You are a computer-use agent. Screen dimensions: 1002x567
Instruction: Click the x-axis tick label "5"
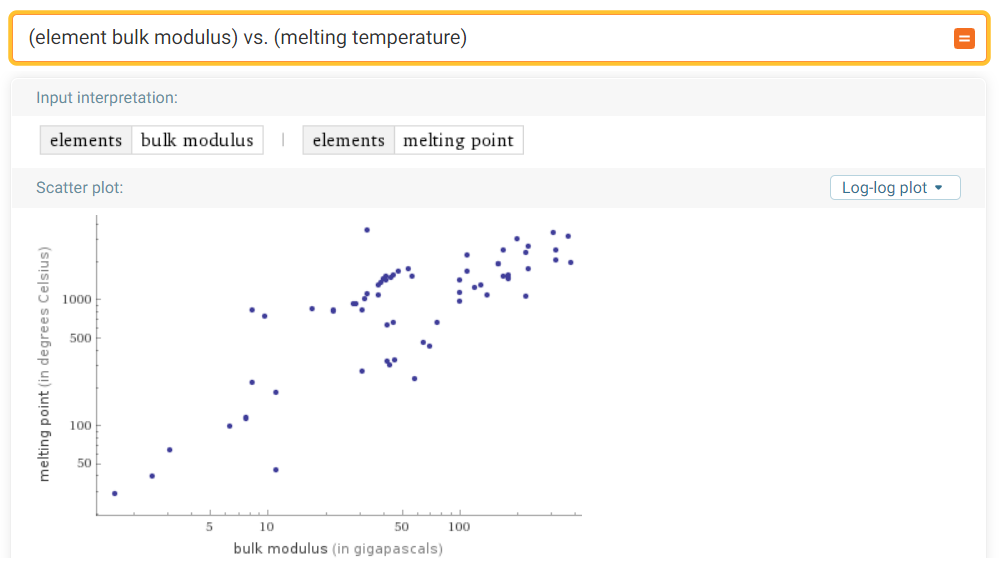(210, 526)
